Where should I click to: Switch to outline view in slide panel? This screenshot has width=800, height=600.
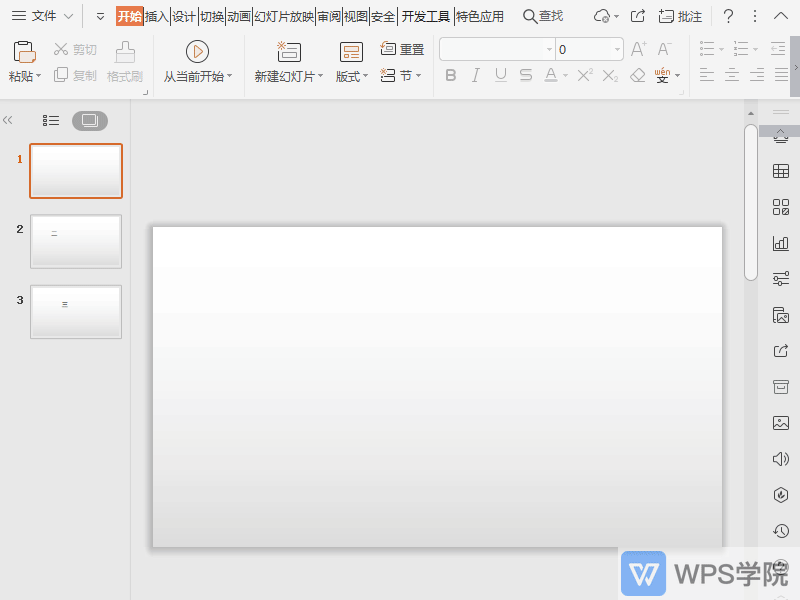[51, 120]
